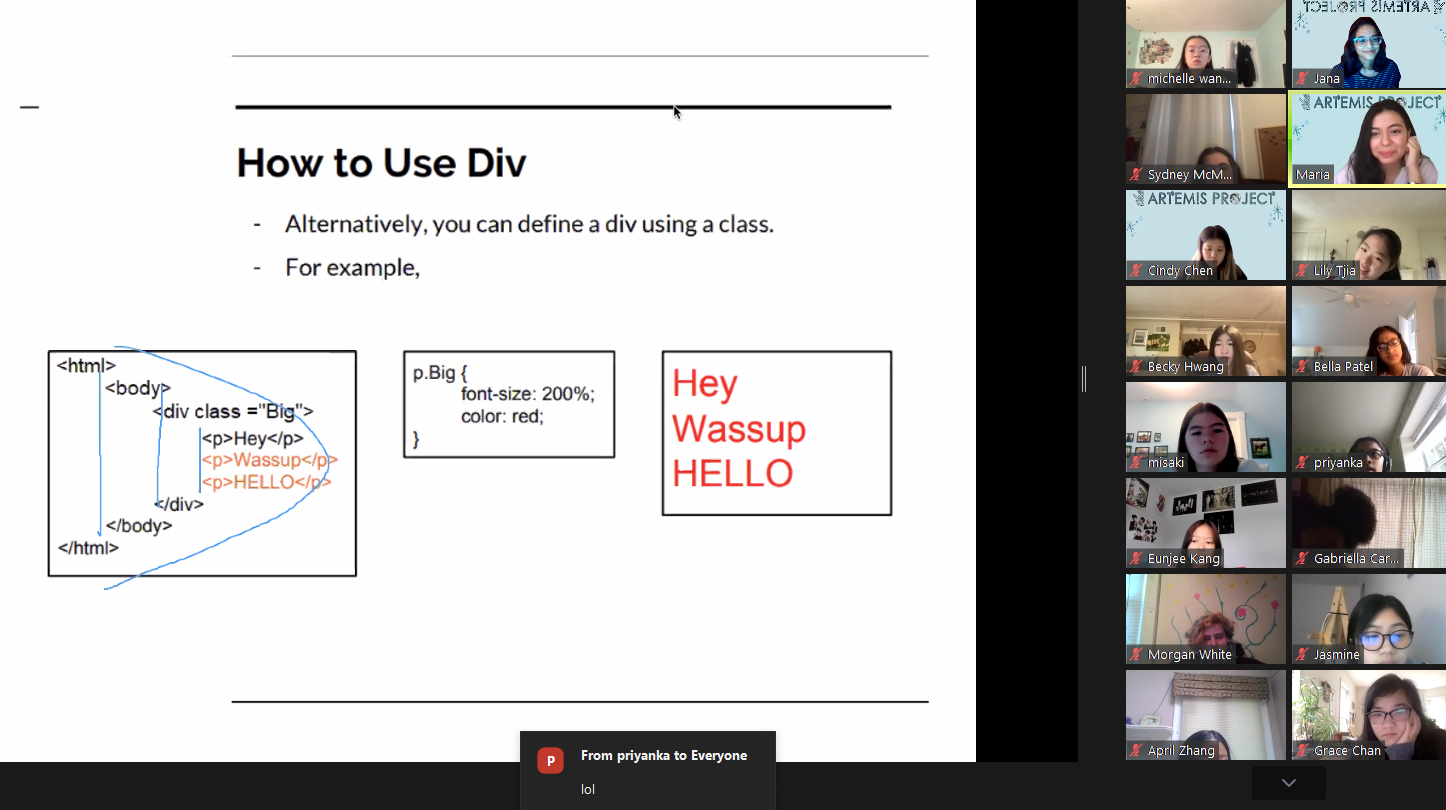
Task: Click muted mic icon beside Jana
Action: [1303, 78]
